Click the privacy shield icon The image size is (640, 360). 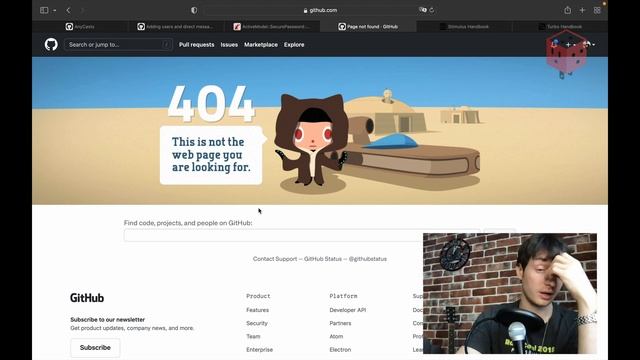pyautogui.click(x=194, y=10)
